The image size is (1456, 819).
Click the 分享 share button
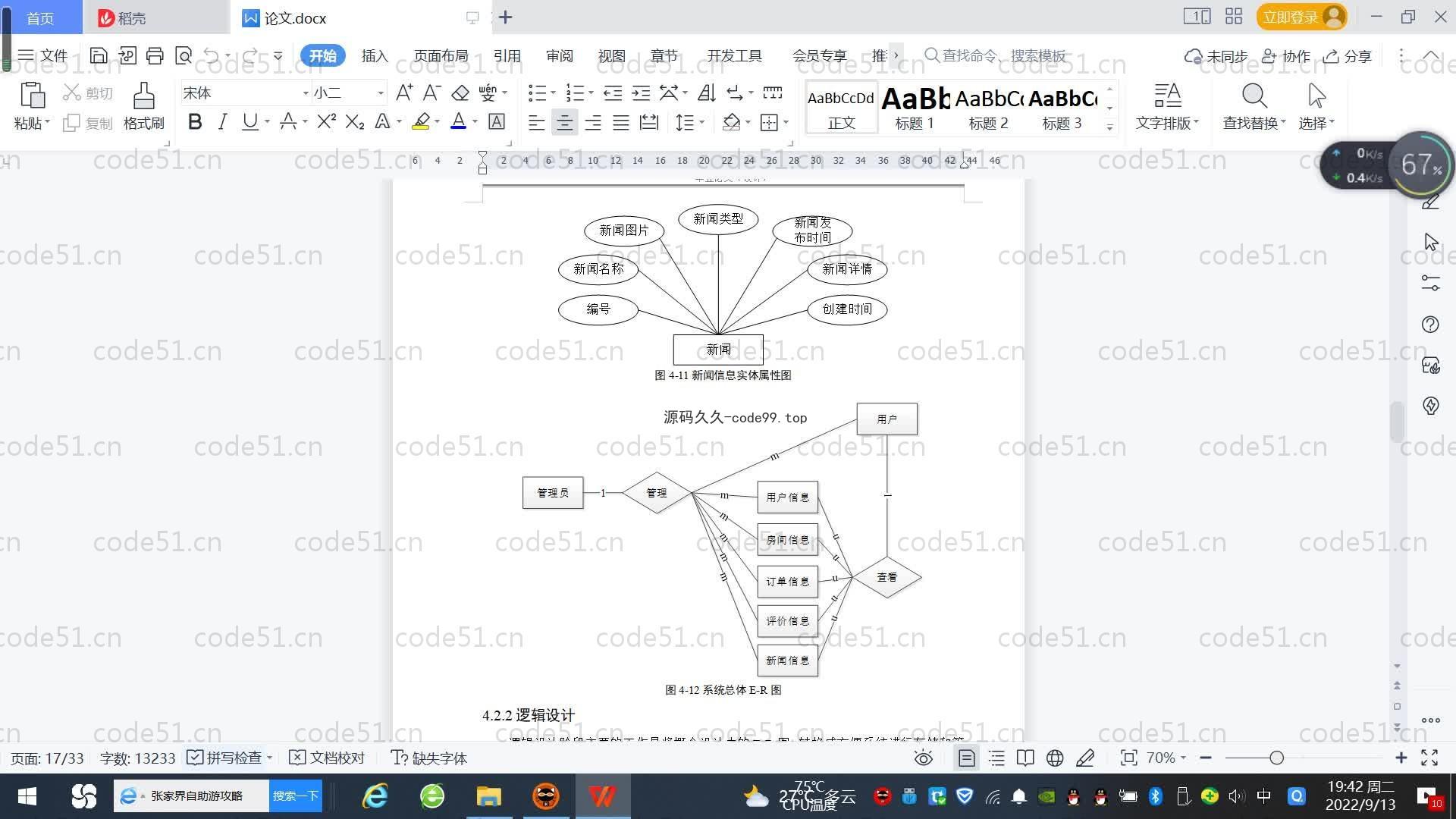pos(1348,56)
